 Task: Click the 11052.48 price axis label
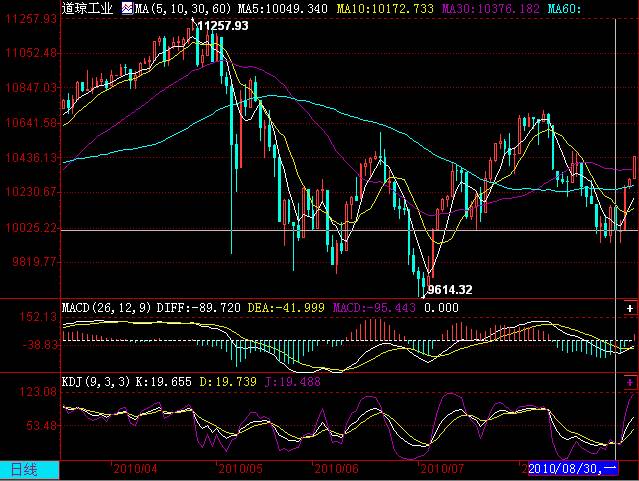31,53
